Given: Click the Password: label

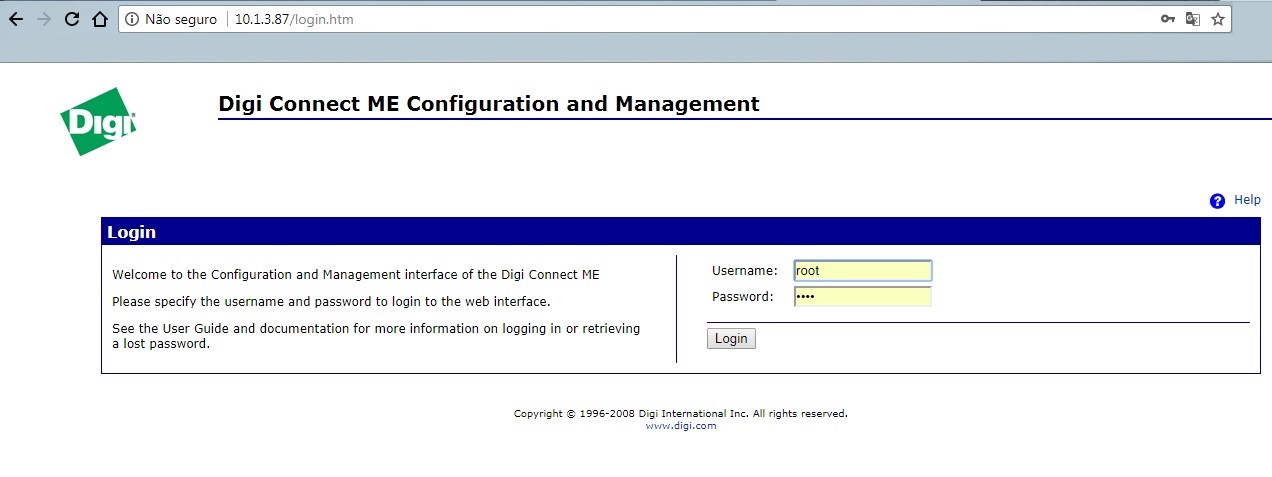Looking at the screenshot, I should pos(743,297).
